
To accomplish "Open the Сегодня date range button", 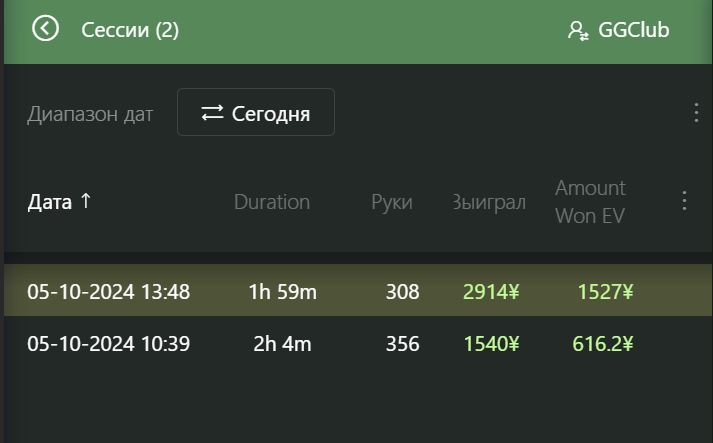I will click(x=256, y=112).
